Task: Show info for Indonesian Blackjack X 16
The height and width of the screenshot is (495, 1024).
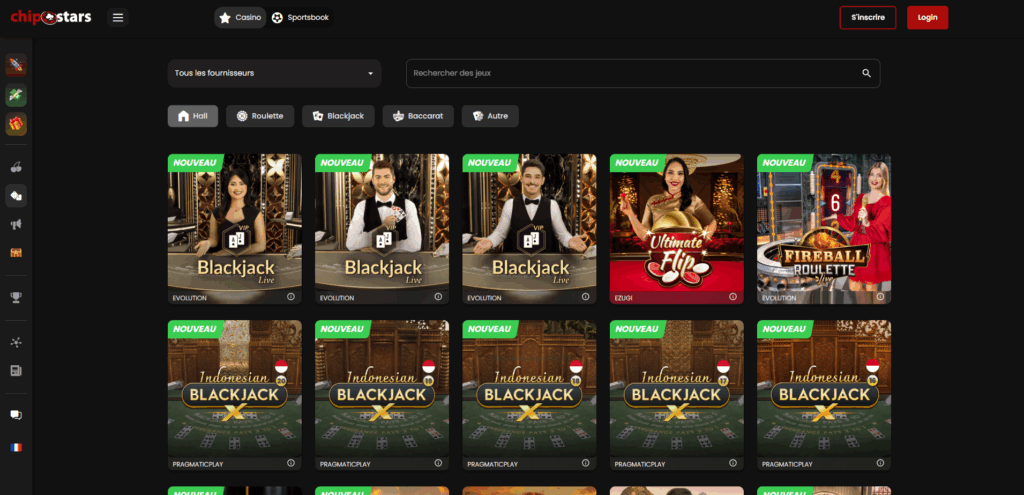Action: tap(880, 463)
